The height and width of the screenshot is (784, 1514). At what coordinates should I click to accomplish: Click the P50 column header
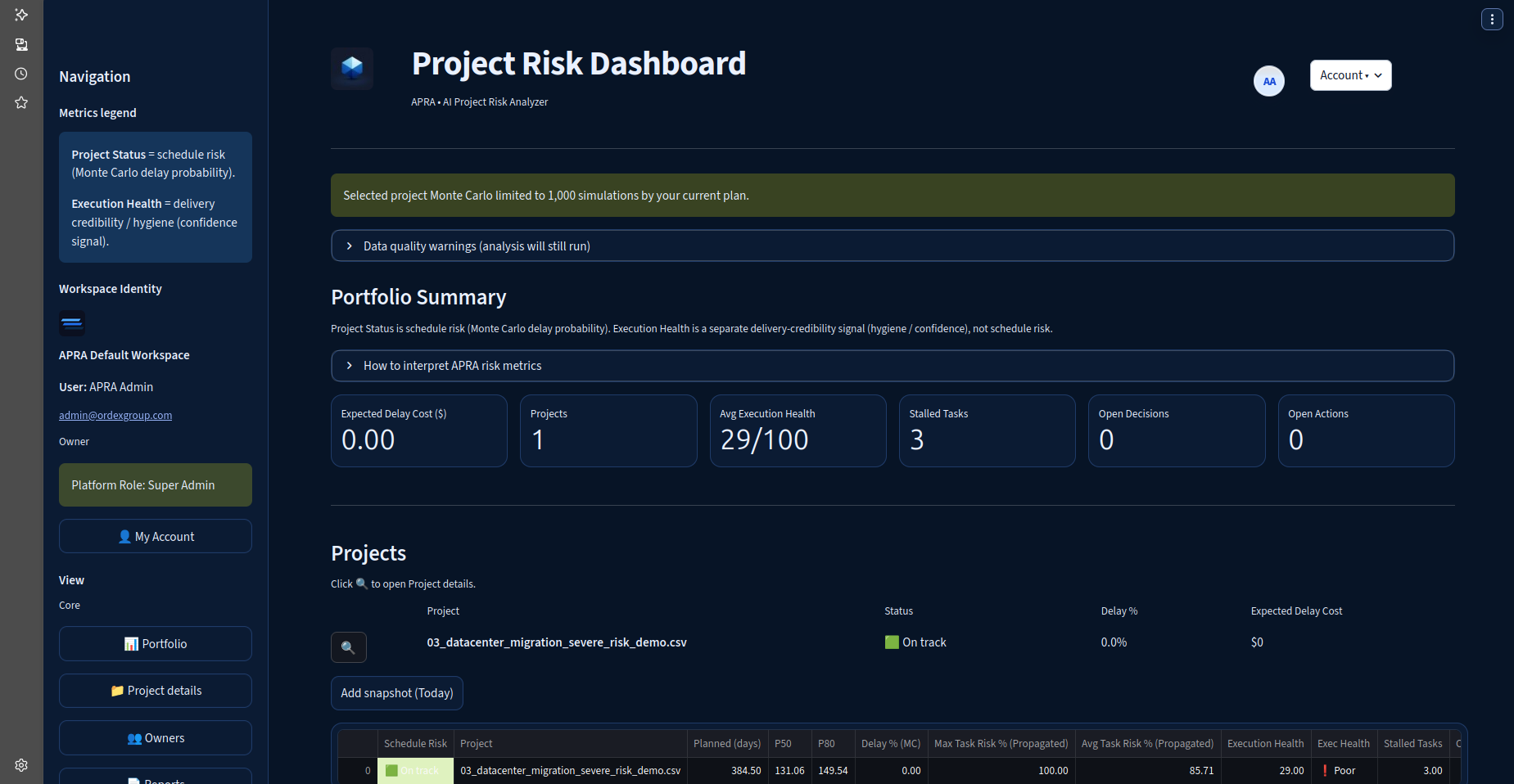789,743
